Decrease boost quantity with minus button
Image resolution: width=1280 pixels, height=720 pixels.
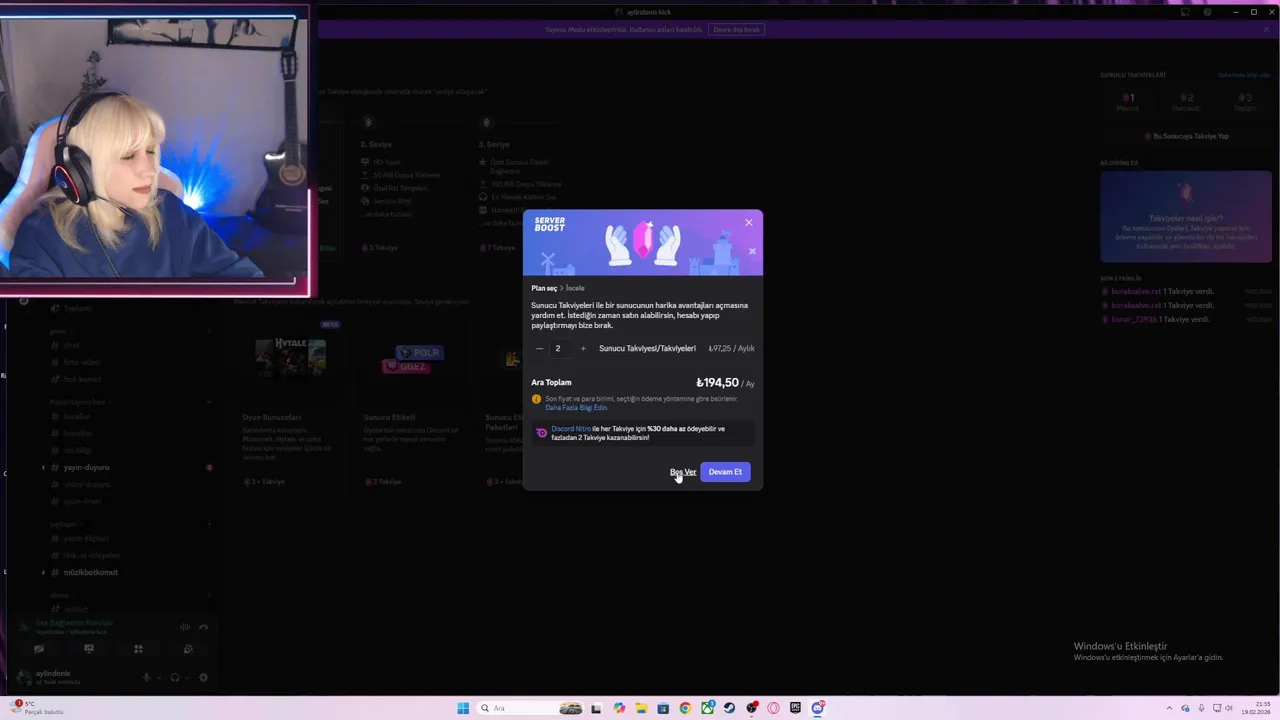[x=539, y=348]
